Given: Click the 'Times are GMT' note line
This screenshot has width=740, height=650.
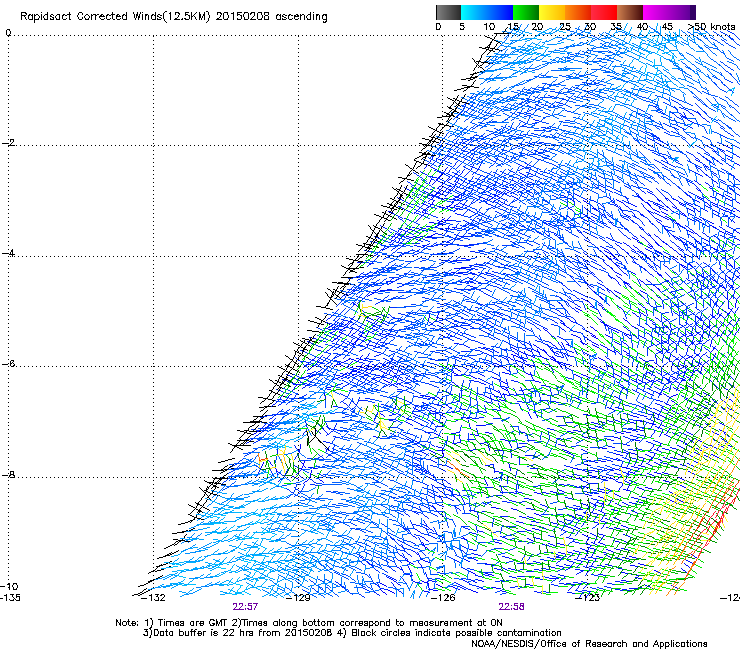Looking at the screenshot, I should [309, 623].
